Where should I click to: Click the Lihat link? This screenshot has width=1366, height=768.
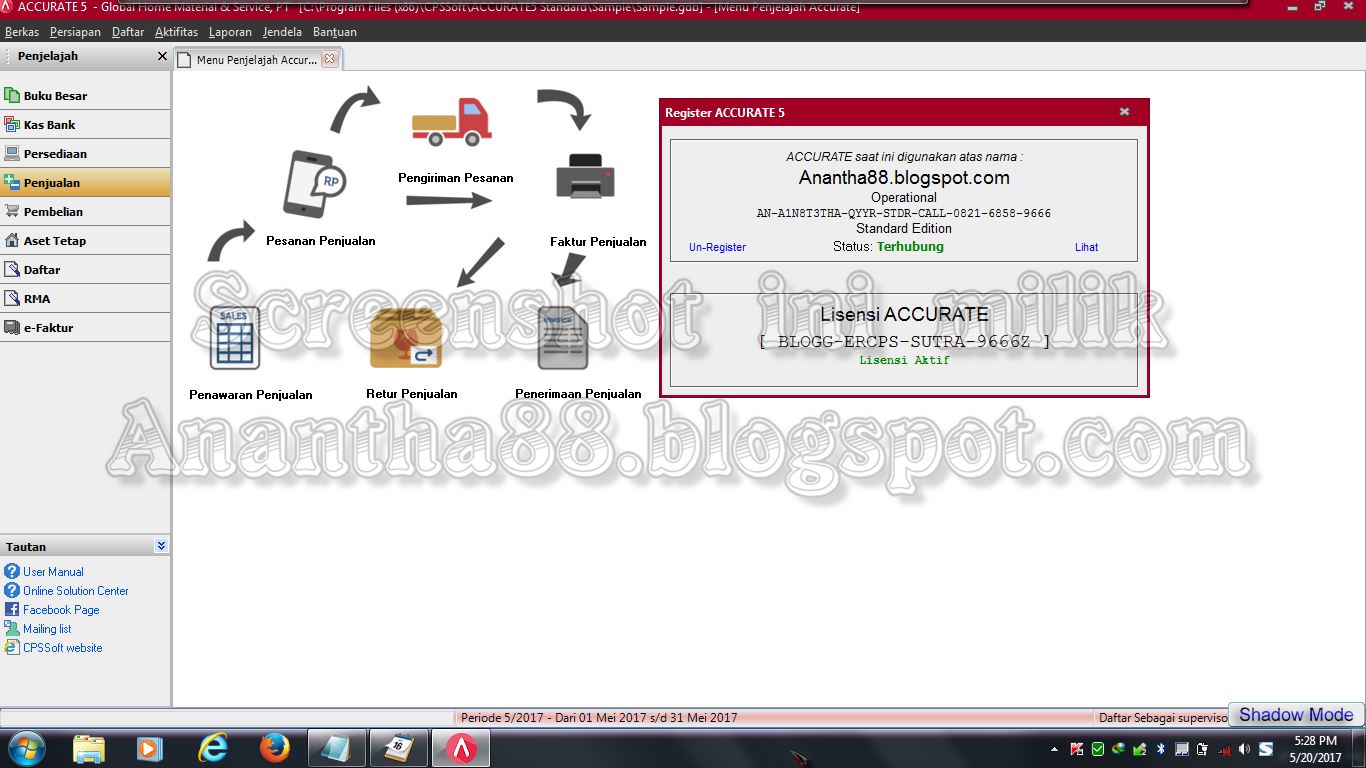[x=1086, y=247]
